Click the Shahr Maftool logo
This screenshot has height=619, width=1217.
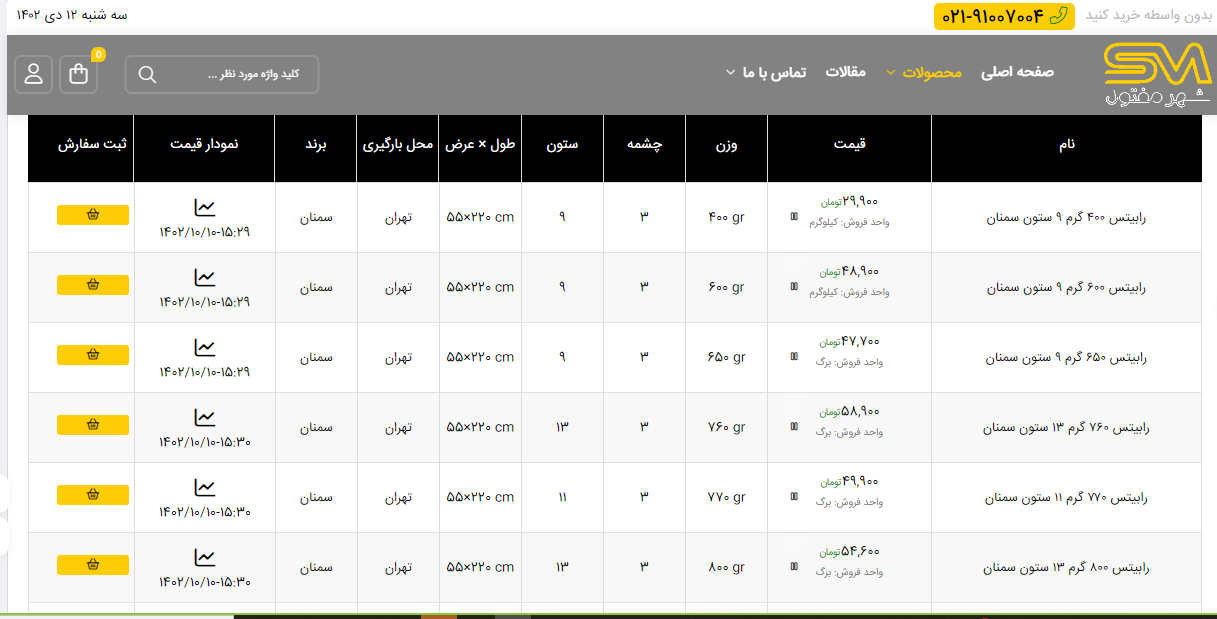[1157, 75]
